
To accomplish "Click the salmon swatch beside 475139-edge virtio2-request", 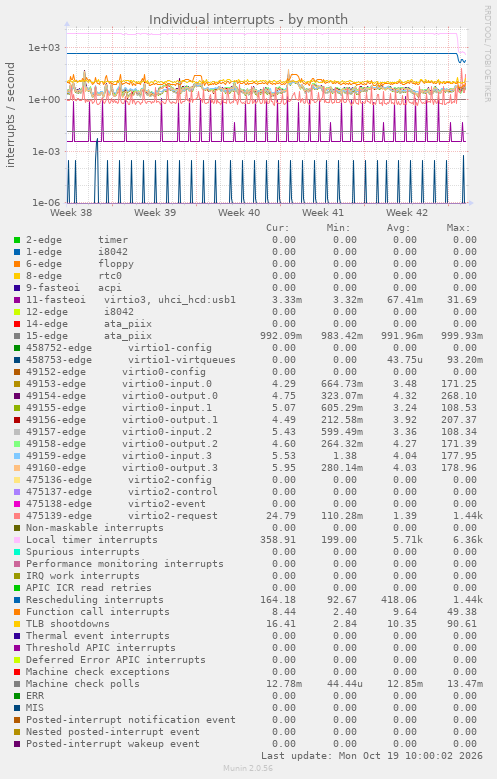I will tap(17, 516).
